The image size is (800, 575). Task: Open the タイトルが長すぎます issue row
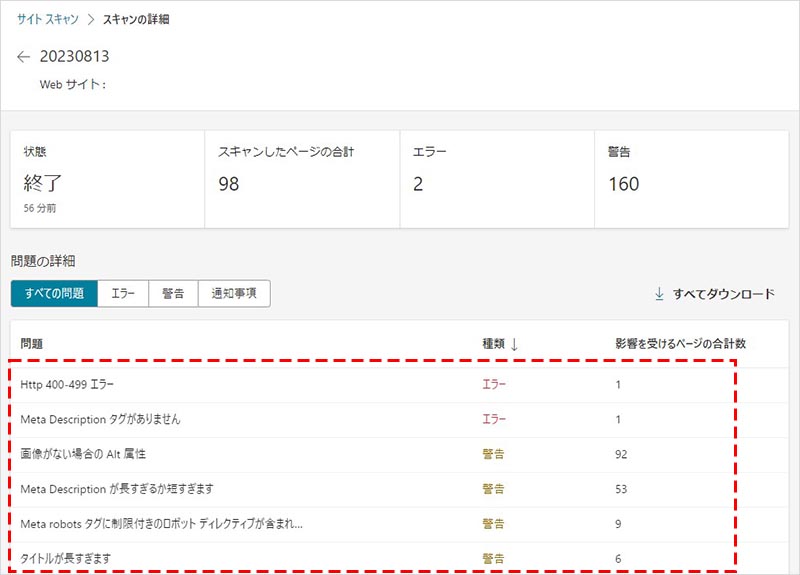click(66, 558)
